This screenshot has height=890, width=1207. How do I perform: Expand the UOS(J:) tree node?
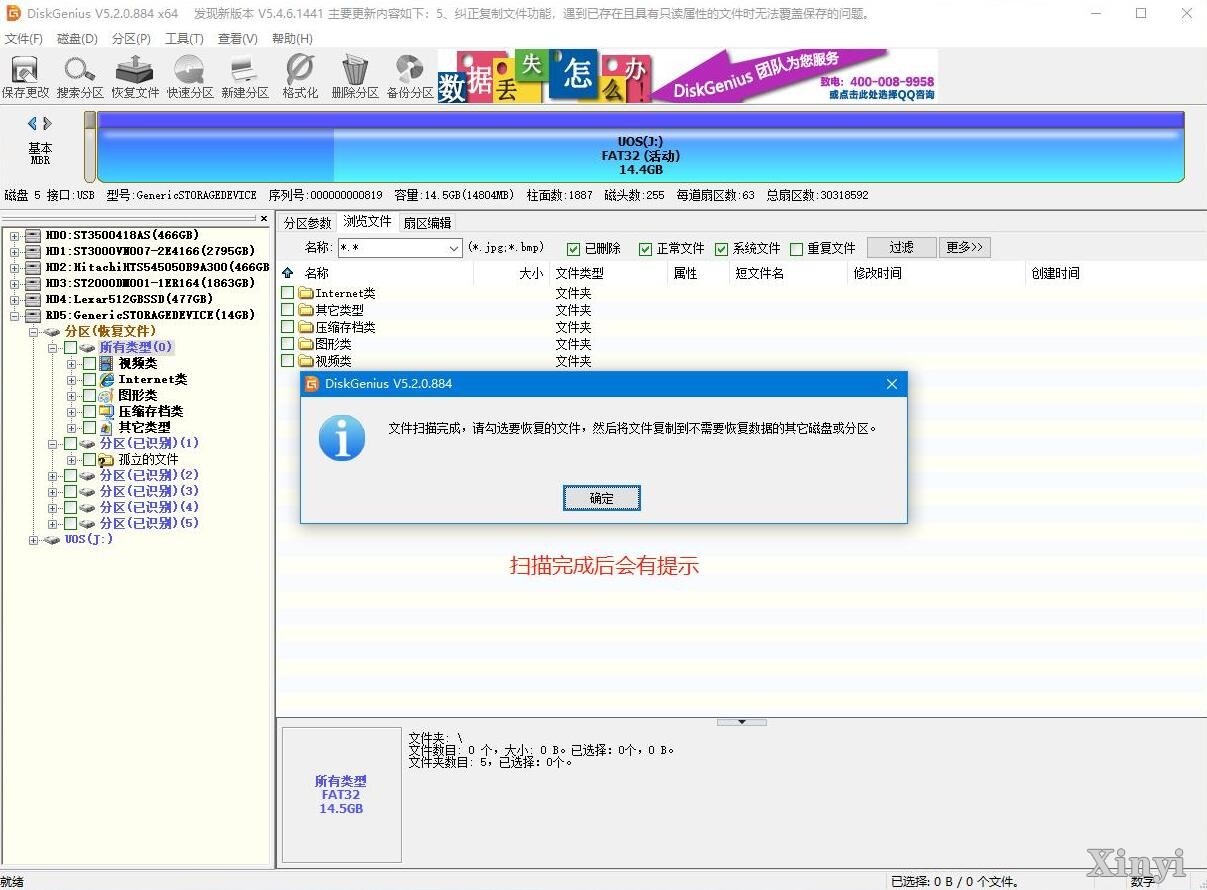[34, 540]
